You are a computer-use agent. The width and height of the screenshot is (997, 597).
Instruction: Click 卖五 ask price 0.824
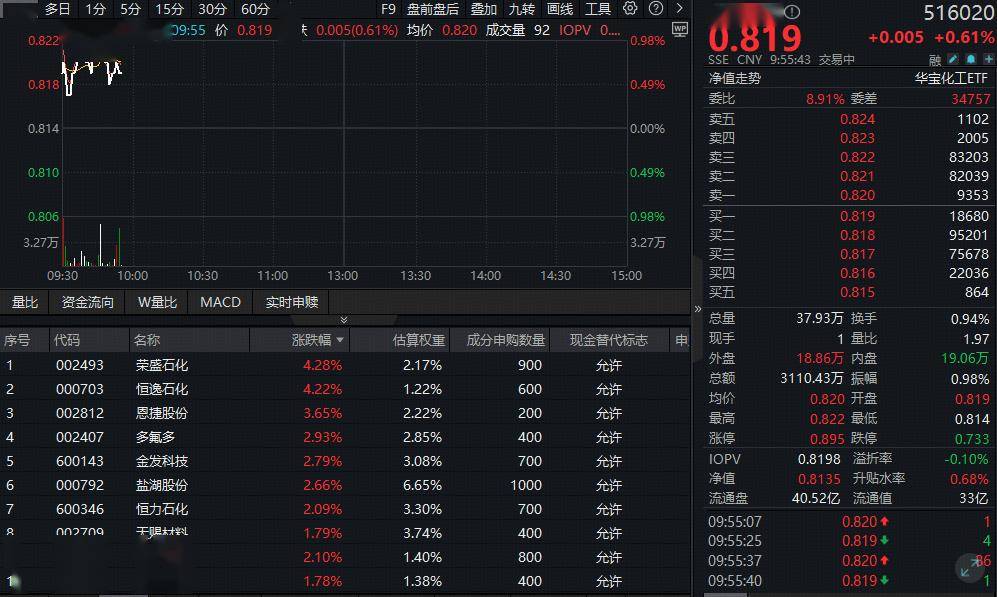coord(857,119)
